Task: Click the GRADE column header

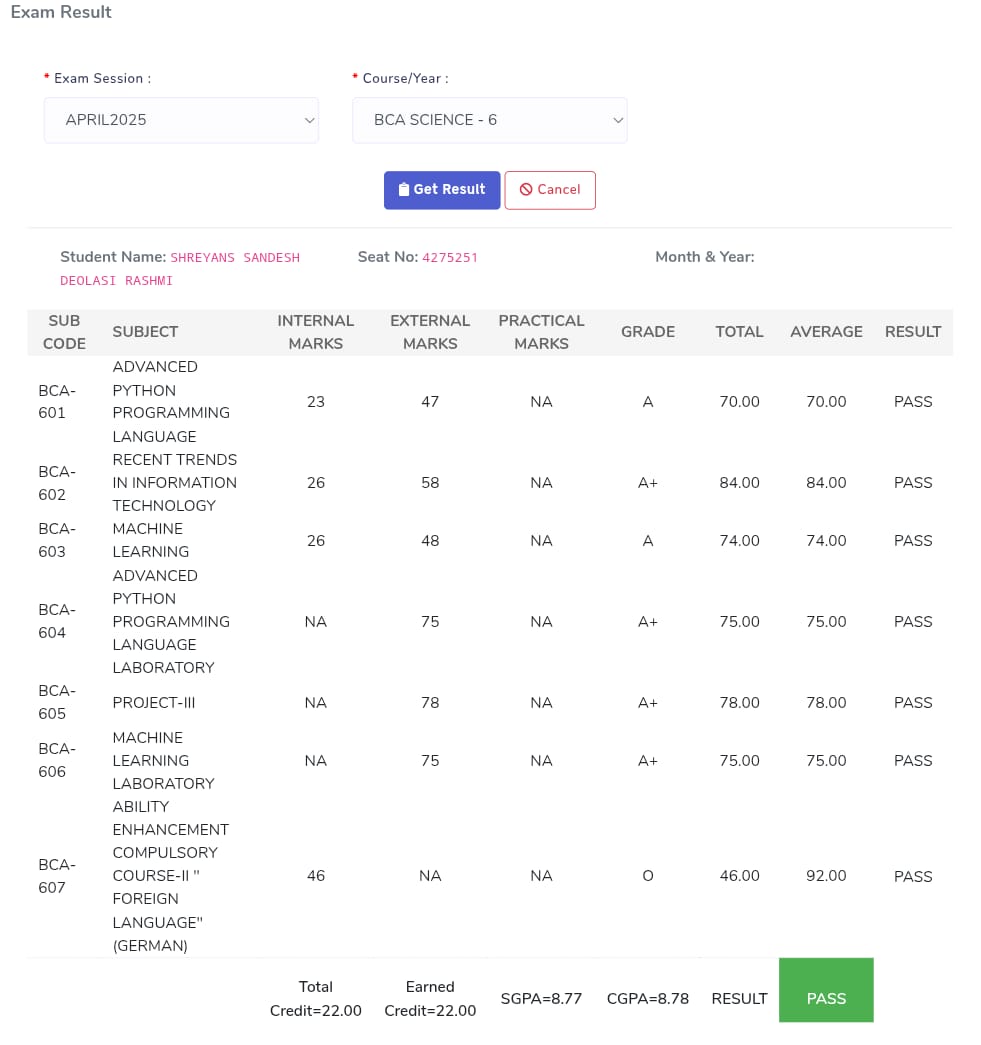Action: (648, 332)
